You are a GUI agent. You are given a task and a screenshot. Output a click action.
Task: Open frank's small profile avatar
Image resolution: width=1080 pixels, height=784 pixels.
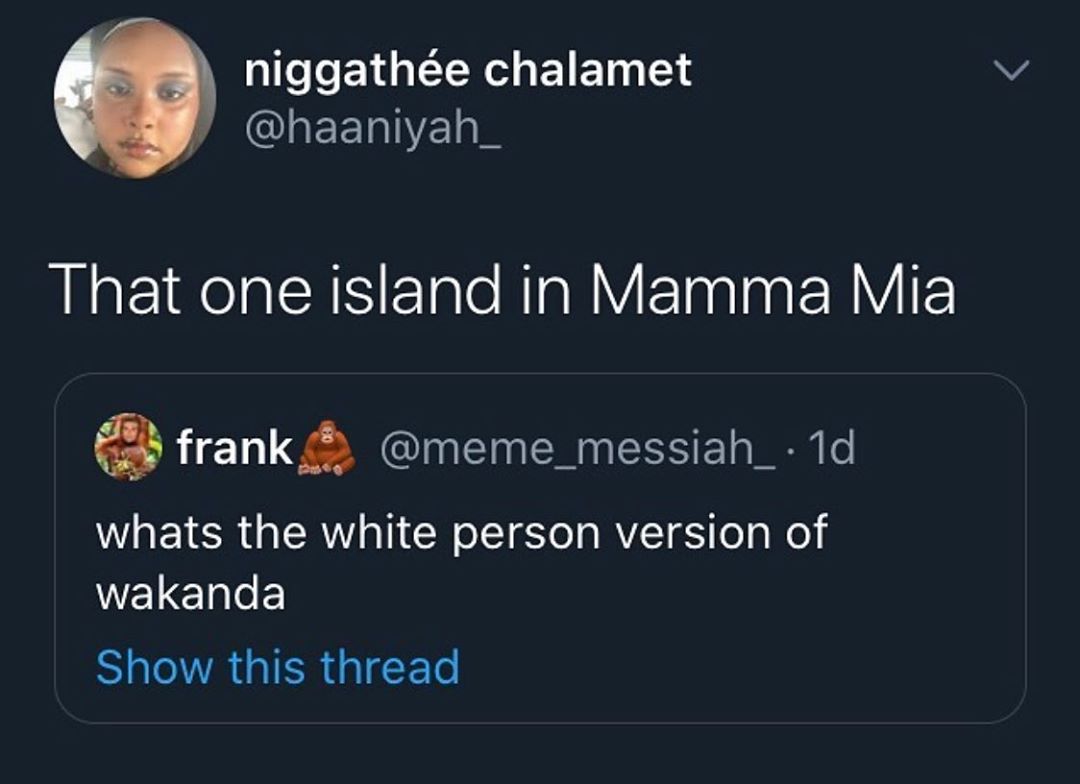pyautogui.click(x=129, y=447)
